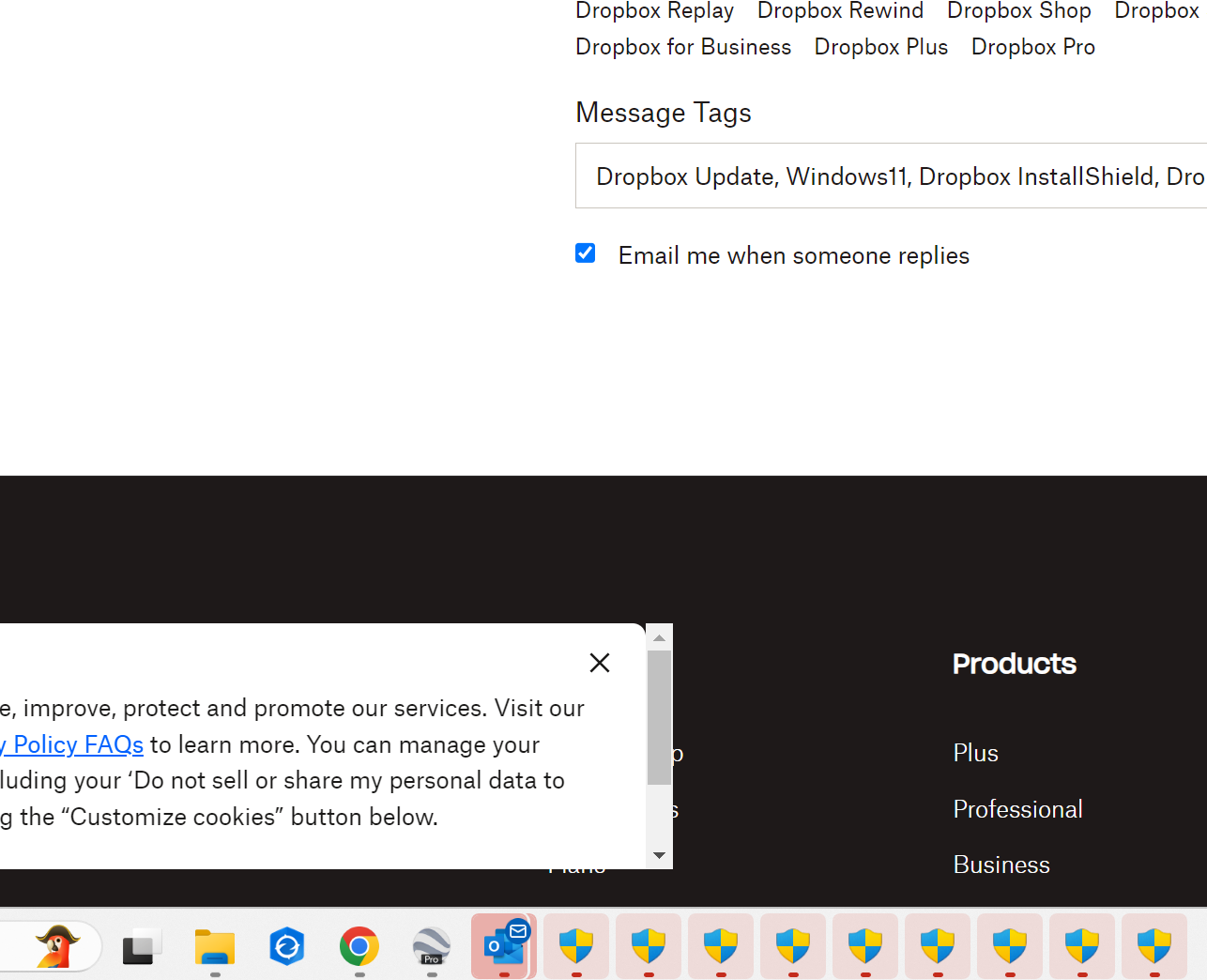
Task: Launch Google Chrome from the taskbar
Action: coord(359,946)
